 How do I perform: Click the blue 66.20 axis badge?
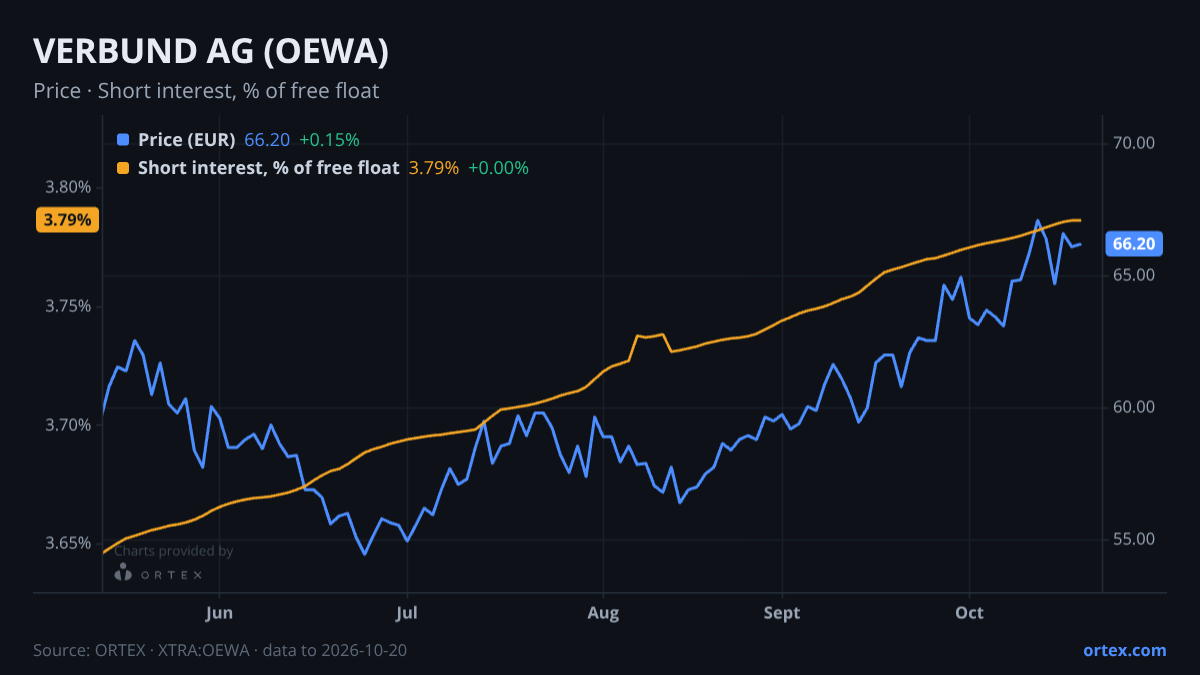[1134, 244]
